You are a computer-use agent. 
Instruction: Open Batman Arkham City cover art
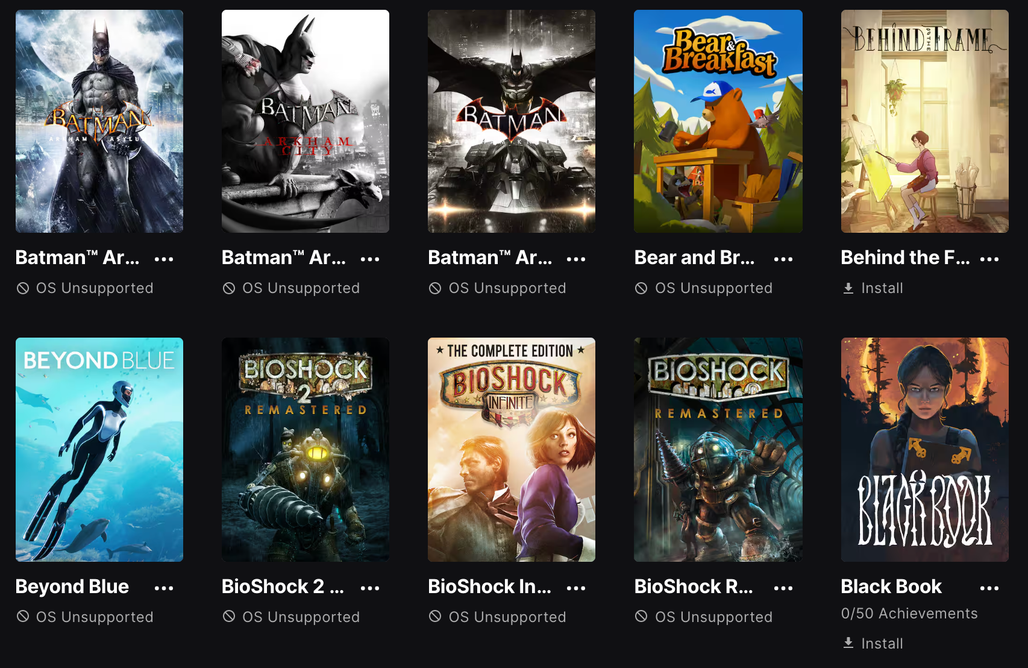(306, 121)
